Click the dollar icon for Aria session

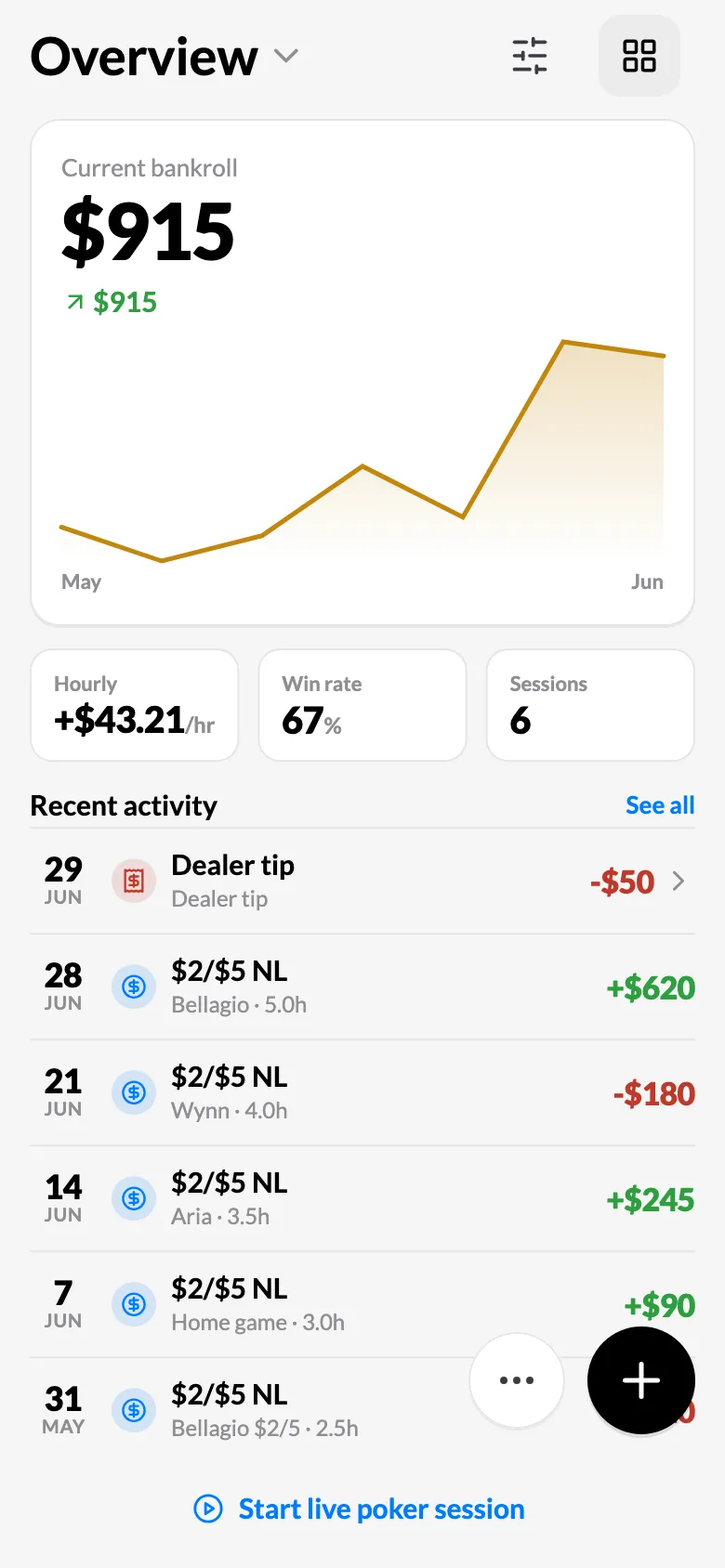(134, 1198)
